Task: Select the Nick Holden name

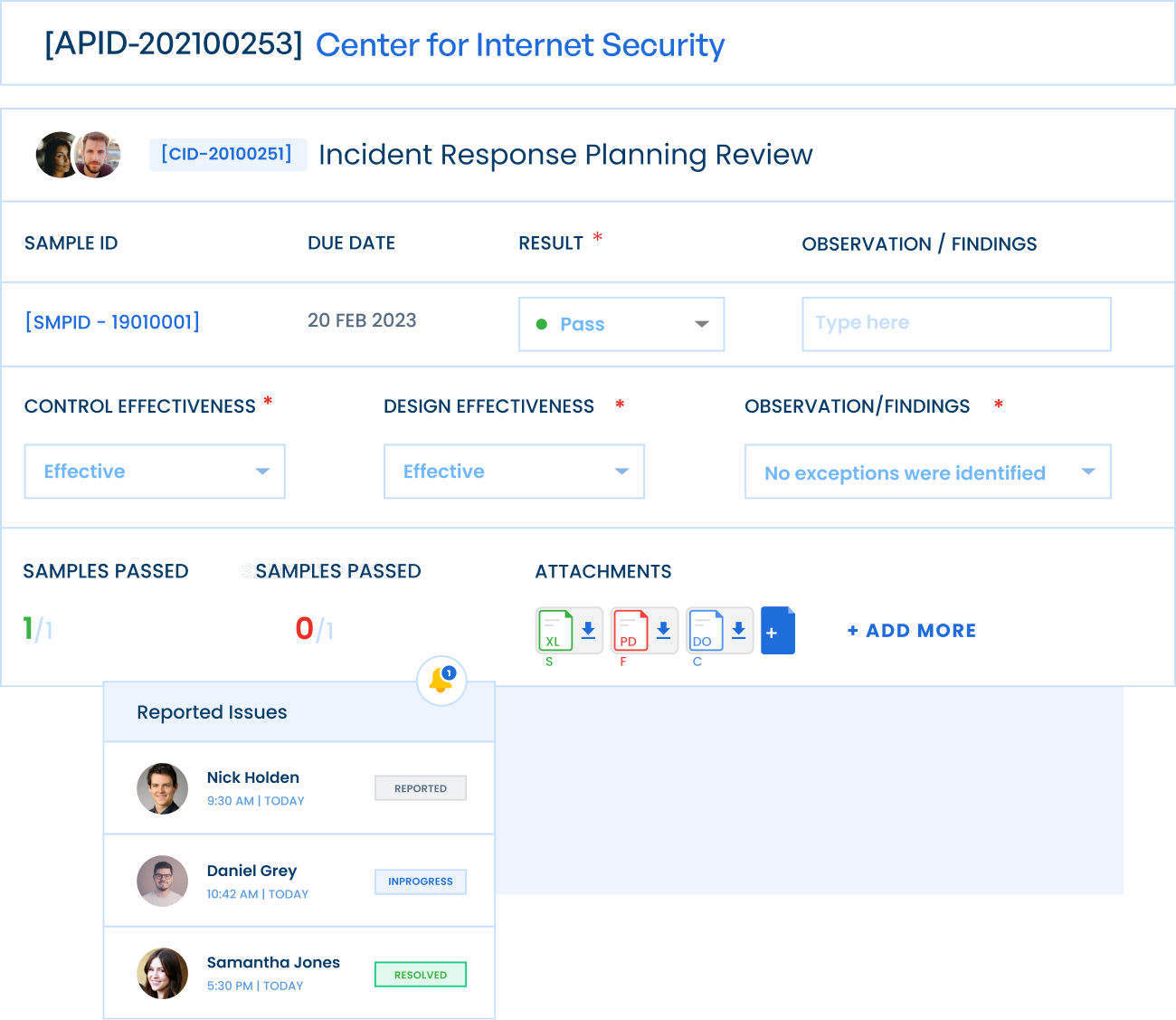Action: (x=253, y=777)
